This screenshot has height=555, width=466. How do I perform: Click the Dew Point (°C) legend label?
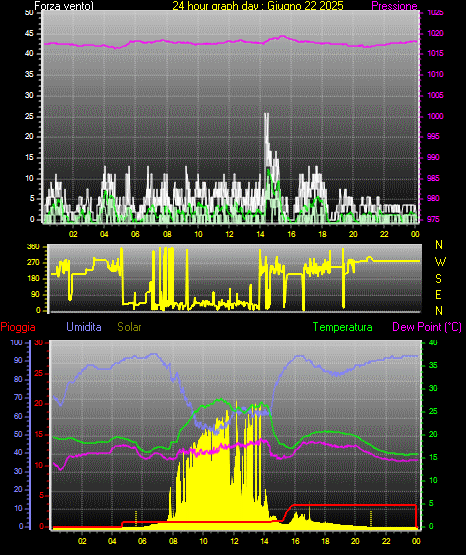point(427,327)
